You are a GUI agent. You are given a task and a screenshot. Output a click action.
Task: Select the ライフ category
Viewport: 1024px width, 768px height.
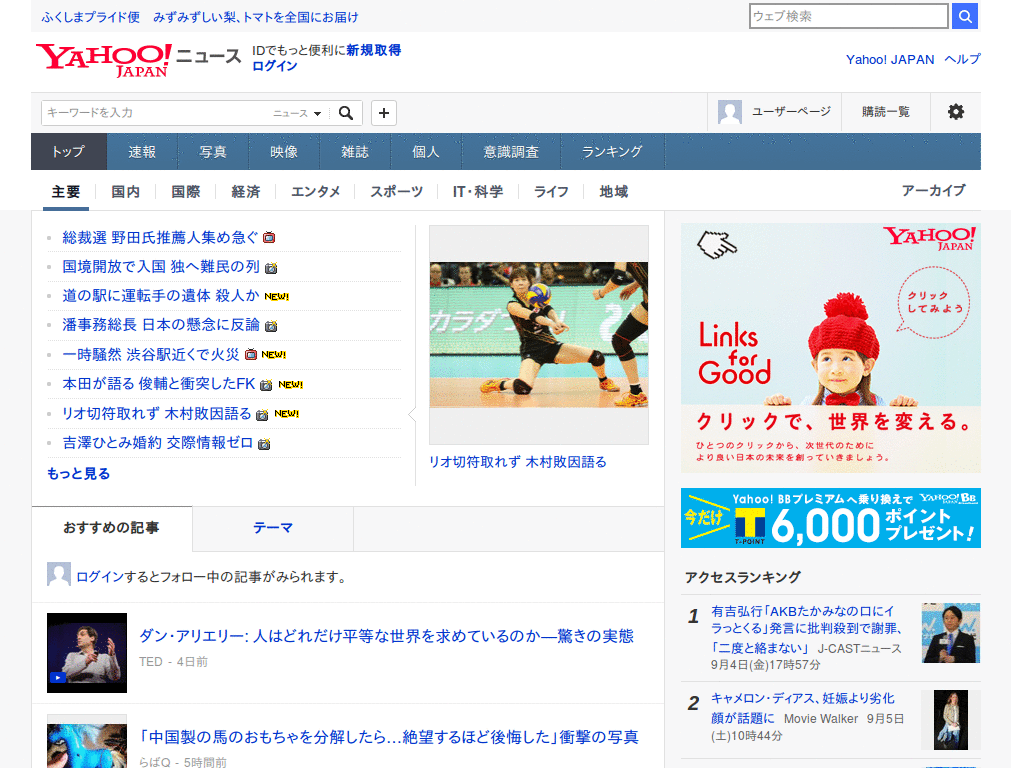[x=551, y=192]
